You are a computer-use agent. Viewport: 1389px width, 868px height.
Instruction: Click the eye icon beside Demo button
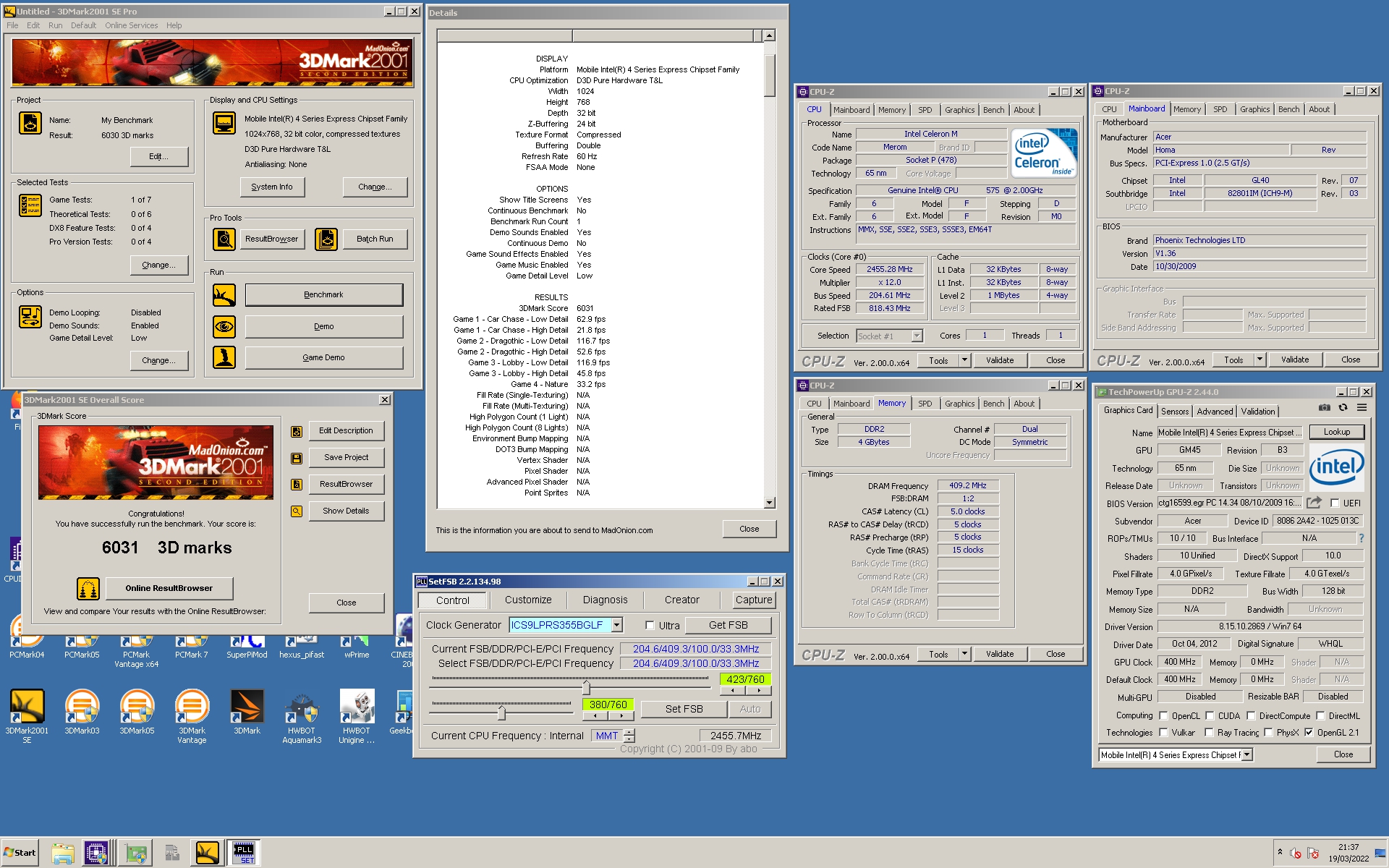(x=224, y=327)
